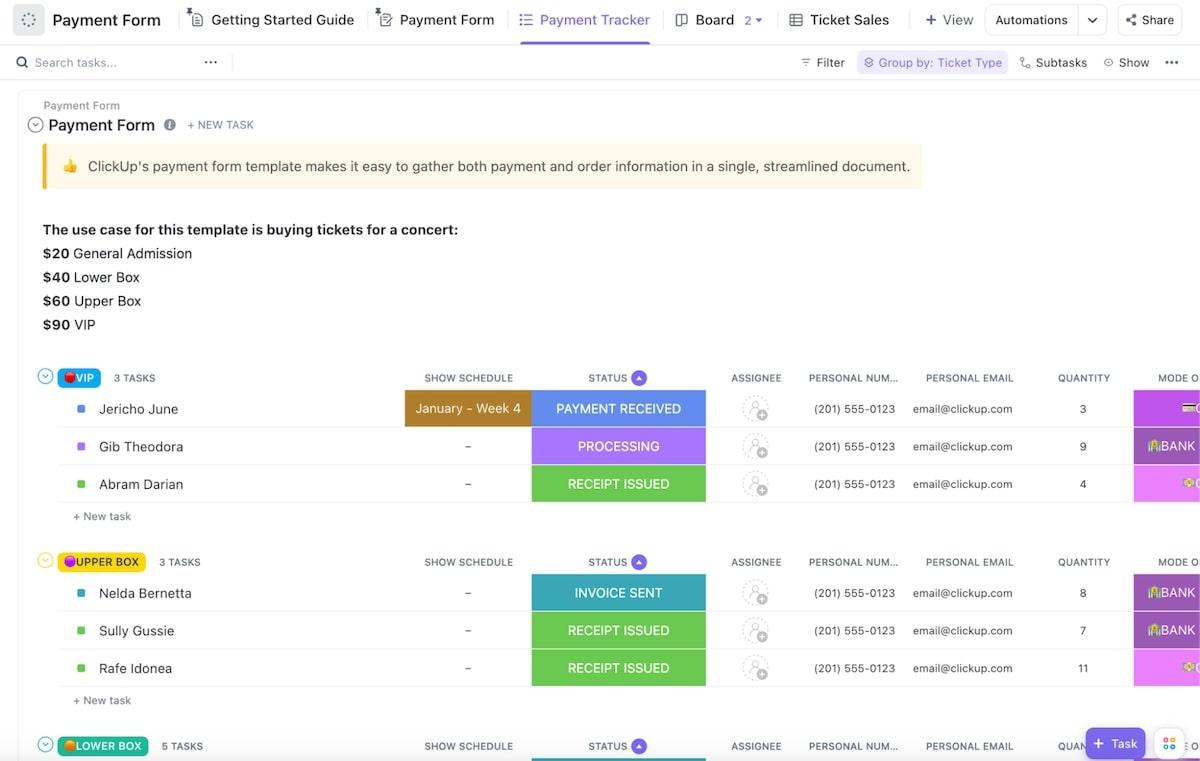Click the Share button
Image resolution: width=1200 pixels, height=761 pixels.
tap(1148, 20)
